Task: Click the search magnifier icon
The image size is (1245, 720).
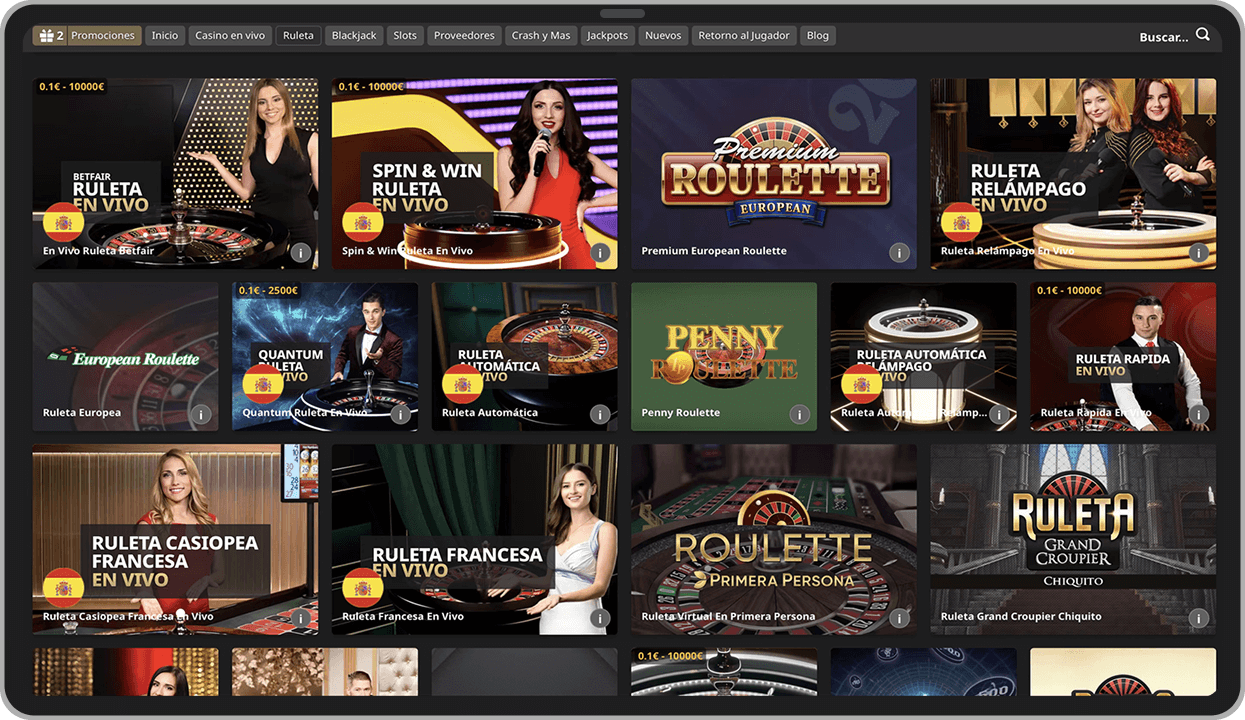Action: pos(1202,35)
